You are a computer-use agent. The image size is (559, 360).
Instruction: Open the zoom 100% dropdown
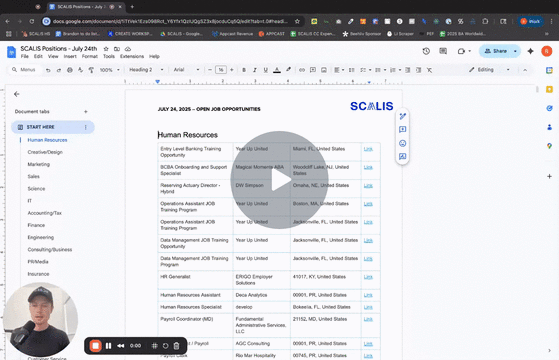[x=109, y=70]
